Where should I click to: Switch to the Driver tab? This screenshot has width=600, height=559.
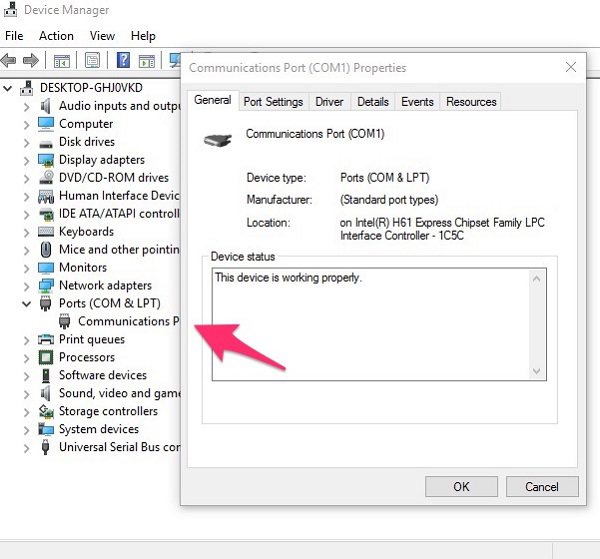pyautogui.click(x=329, y=102)
